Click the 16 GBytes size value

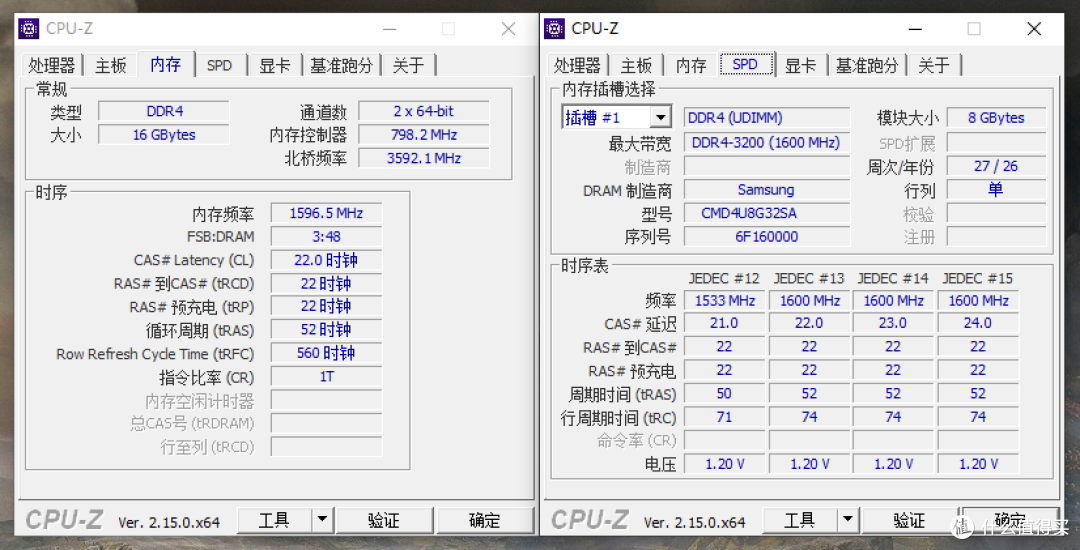164,135
